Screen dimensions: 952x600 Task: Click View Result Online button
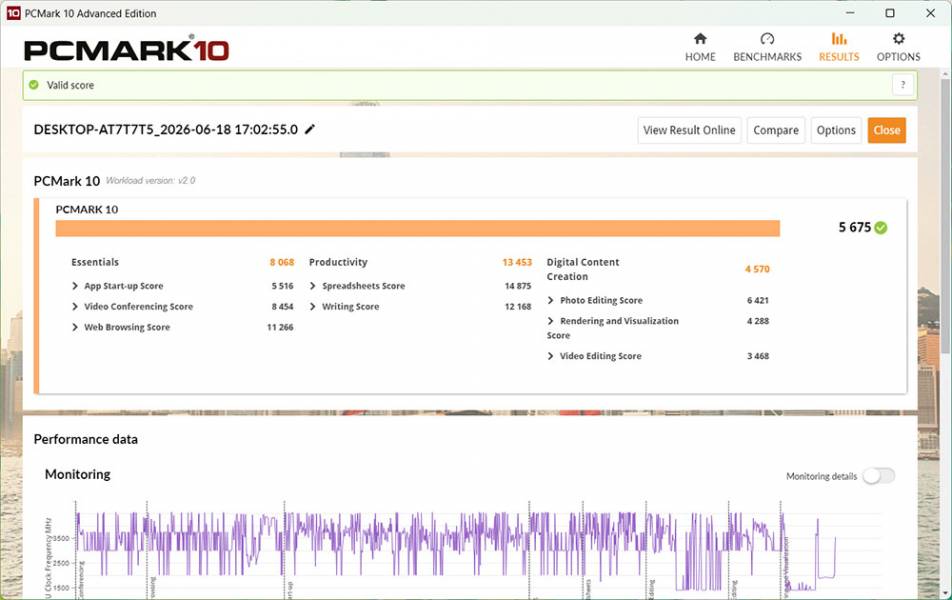(x=689, y=130)
